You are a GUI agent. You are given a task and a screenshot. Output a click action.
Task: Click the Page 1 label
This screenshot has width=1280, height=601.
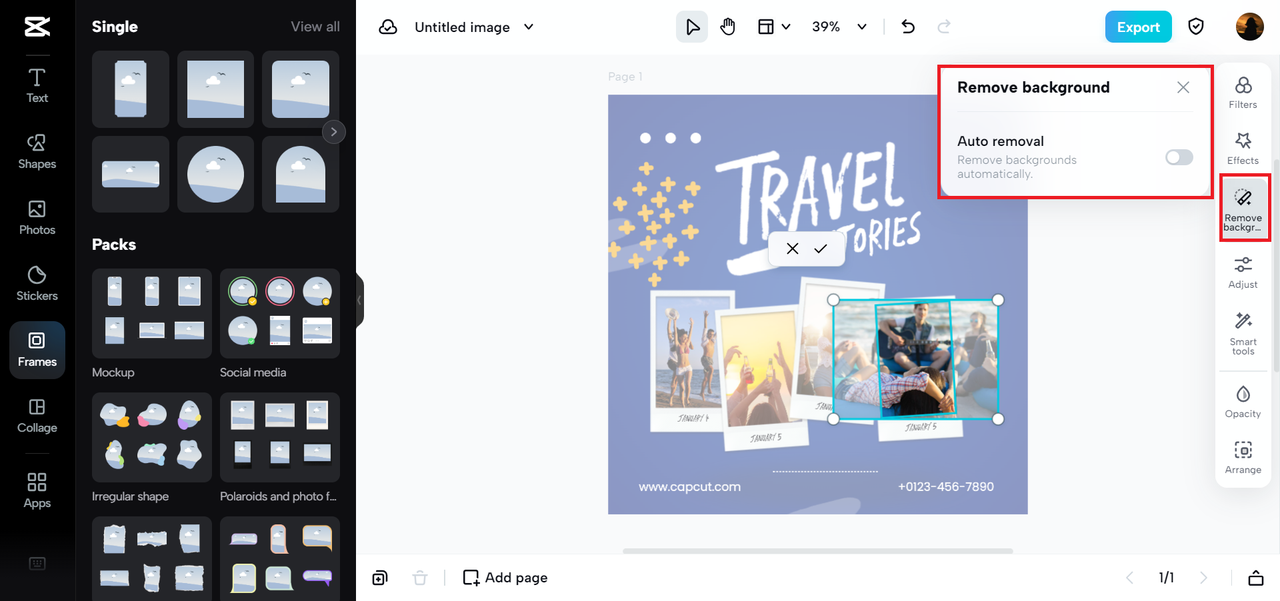click(x=625, y=77)
